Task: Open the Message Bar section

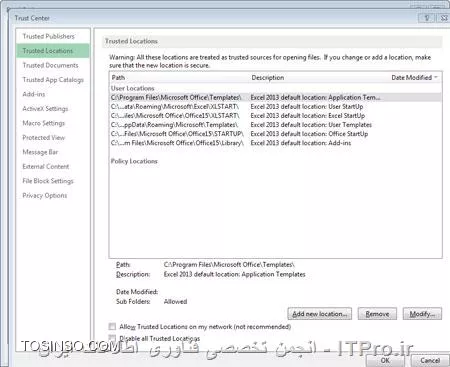Action: tap(40, 152)
